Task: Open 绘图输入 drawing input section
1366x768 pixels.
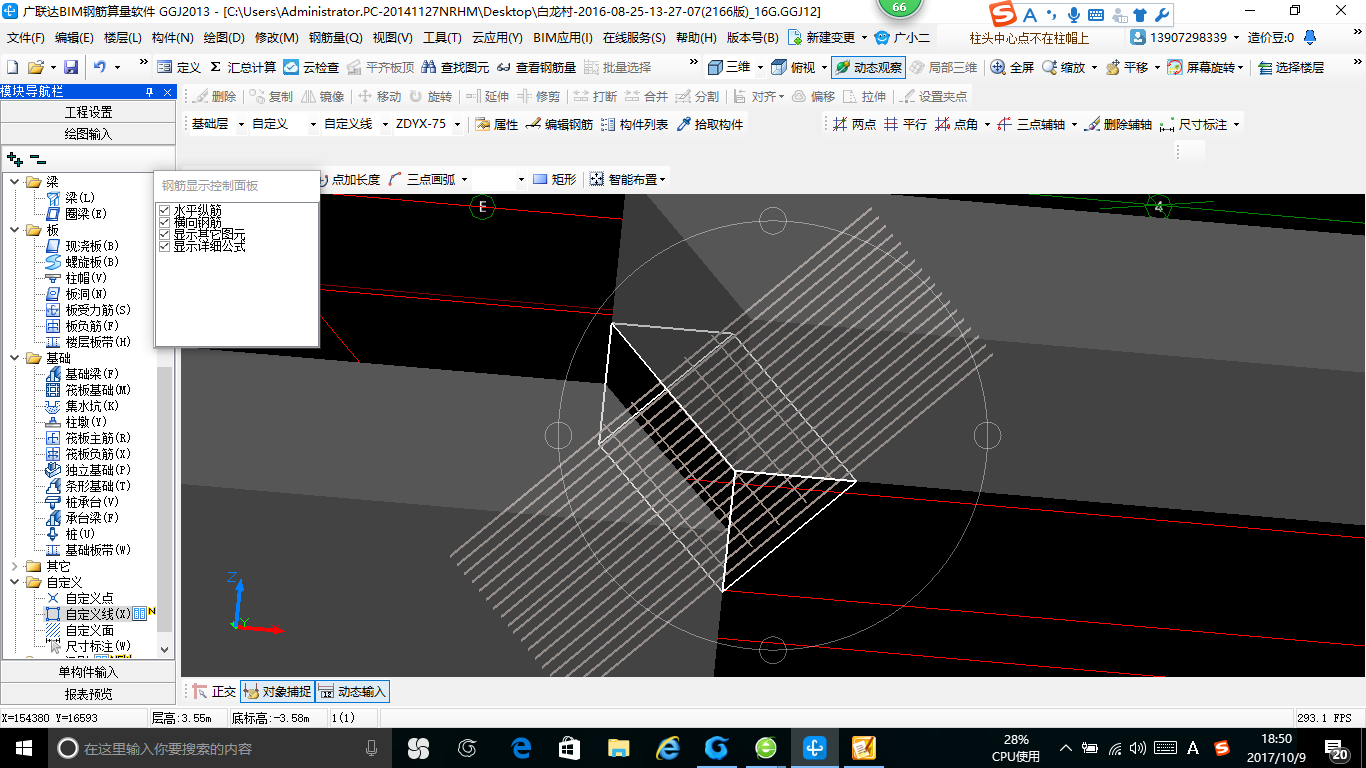Action: coord(88,133)
